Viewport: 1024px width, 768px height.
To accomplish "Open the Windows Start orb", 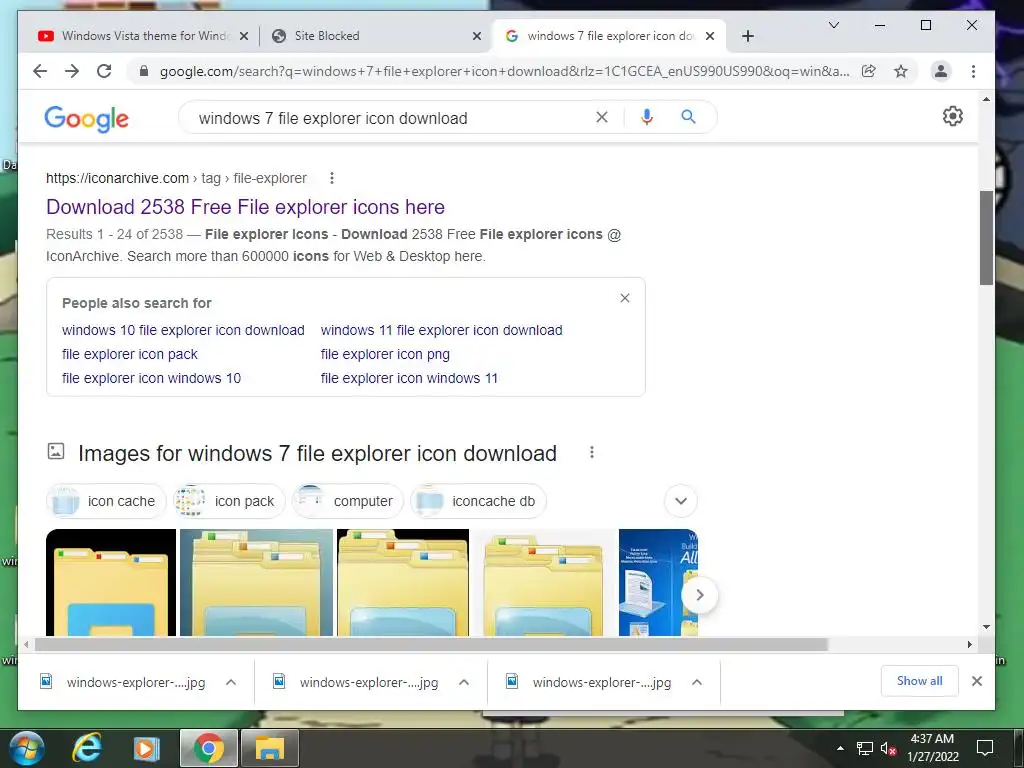I will click(x=27, y=748).
